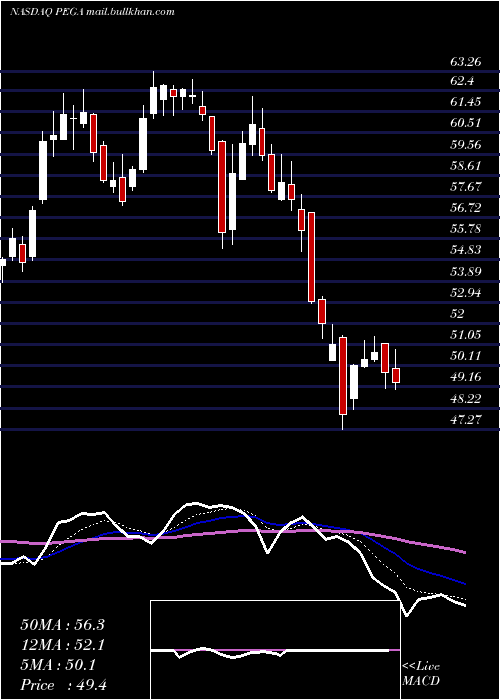
Task: Click the NASDAQ PEGA mail.bullkhan.com title text
Action: [92, 12]
